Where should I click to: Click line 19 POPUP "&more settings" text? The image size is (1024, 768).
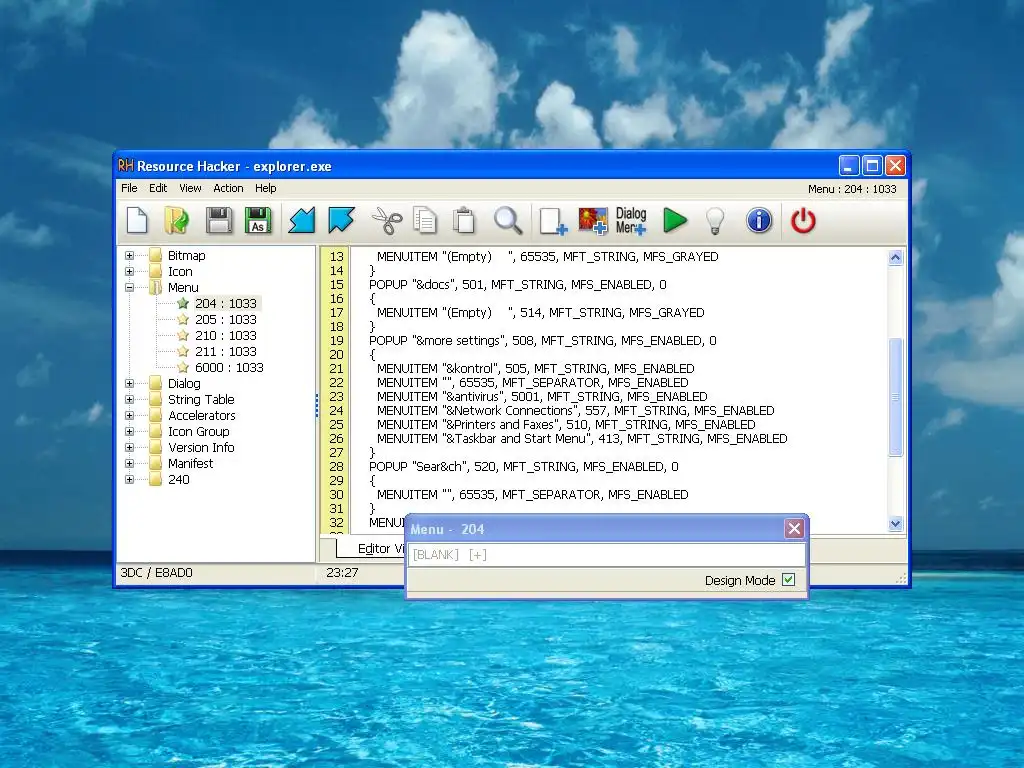pos(543,341)
